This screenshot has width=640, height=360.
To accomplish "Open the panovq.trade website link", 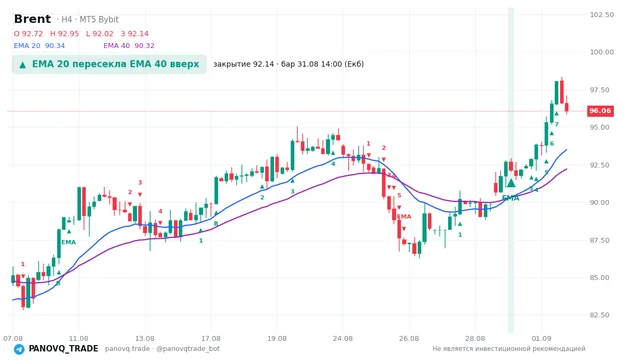I will pyautogui.click(x=127, y=349).
